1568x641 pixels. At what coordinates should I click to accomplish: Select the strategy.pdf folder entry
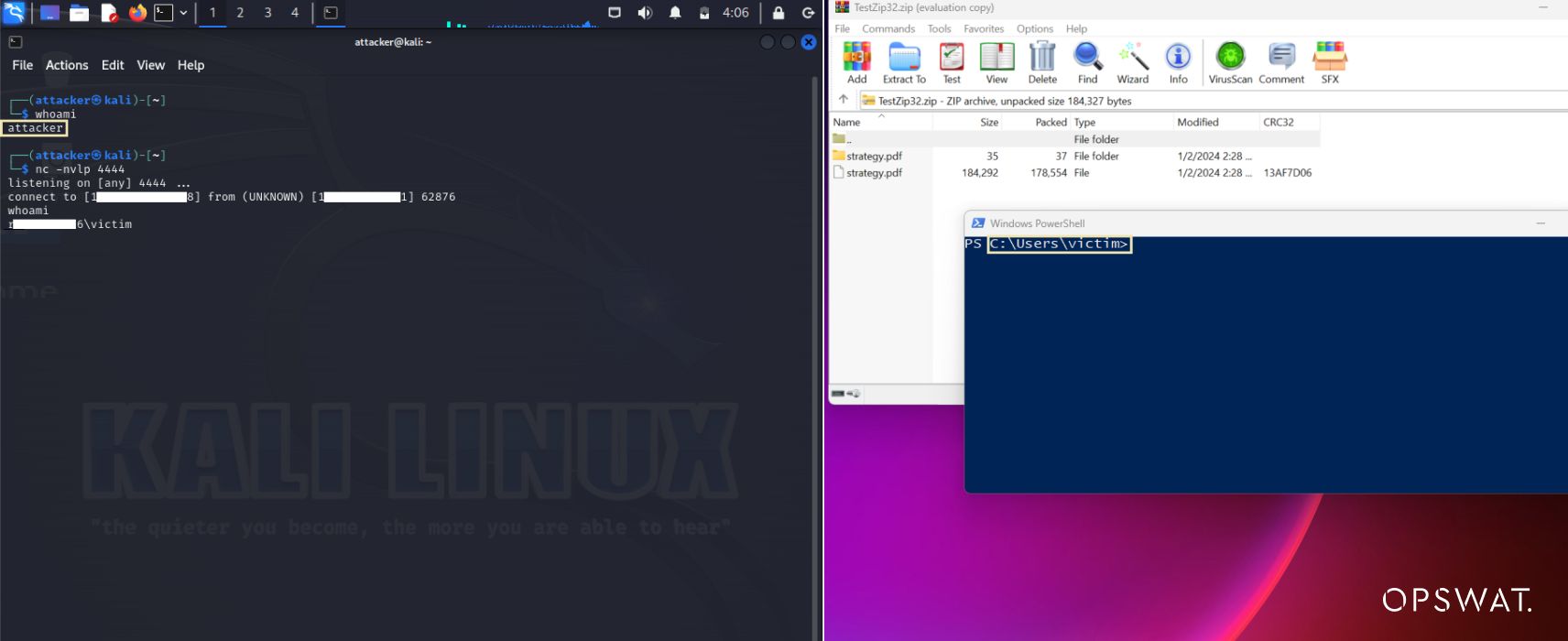pyautogui.click(x=874, y=157)
